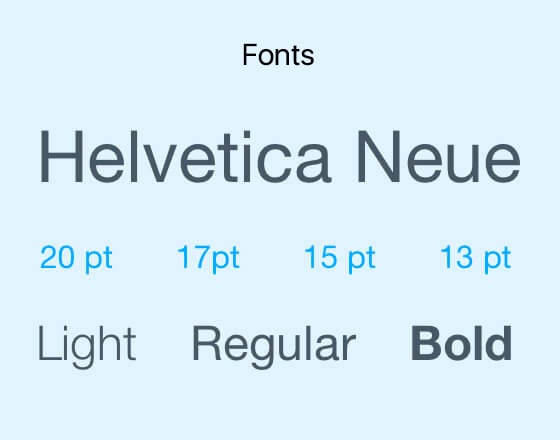The image size is (560, 440).
Task: Pick the Light font weight
Action: [x=87, y=346]
